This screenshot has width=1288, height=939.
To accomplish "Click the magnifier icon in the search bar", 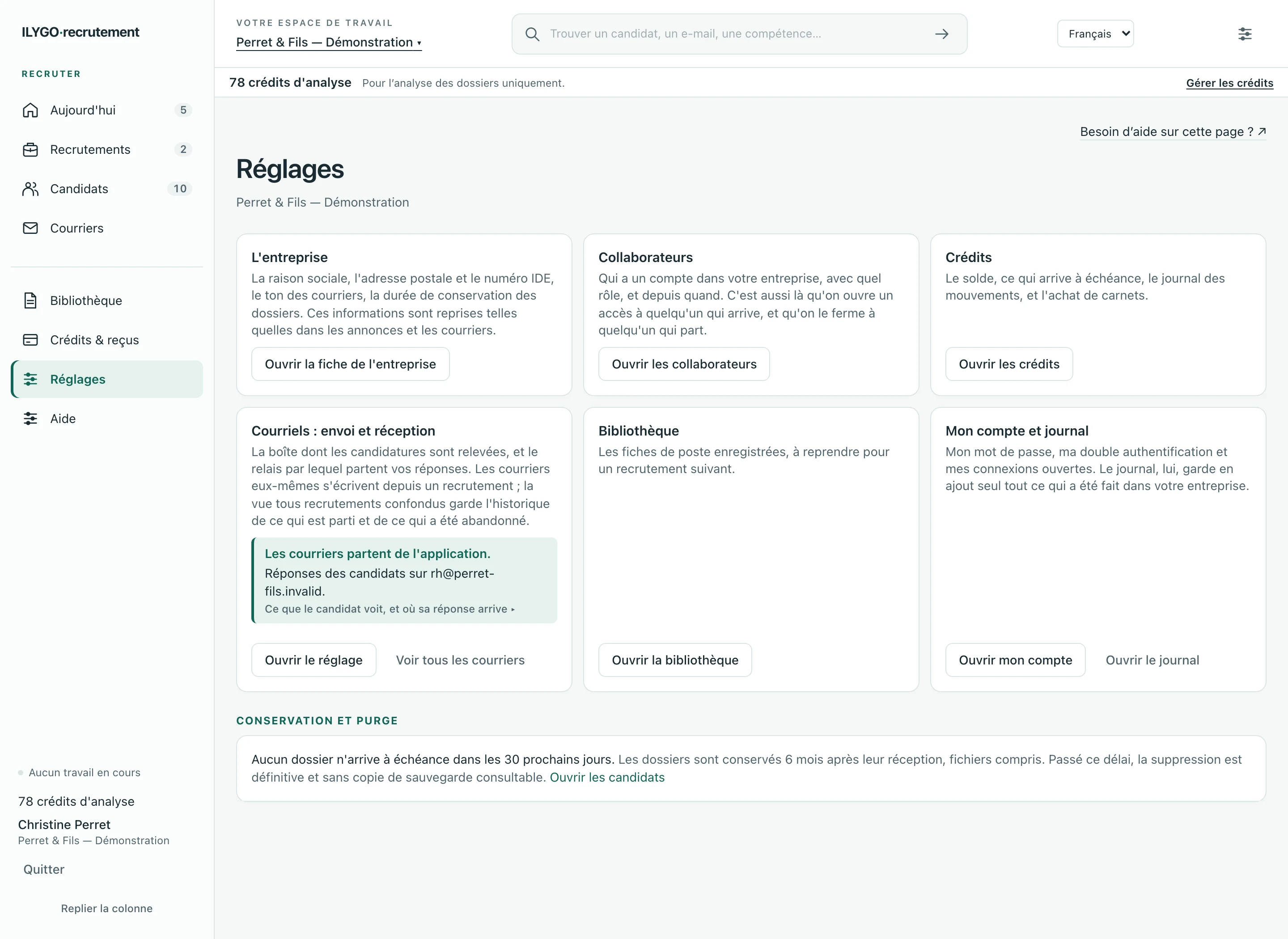I will click(x=532, y=34).
